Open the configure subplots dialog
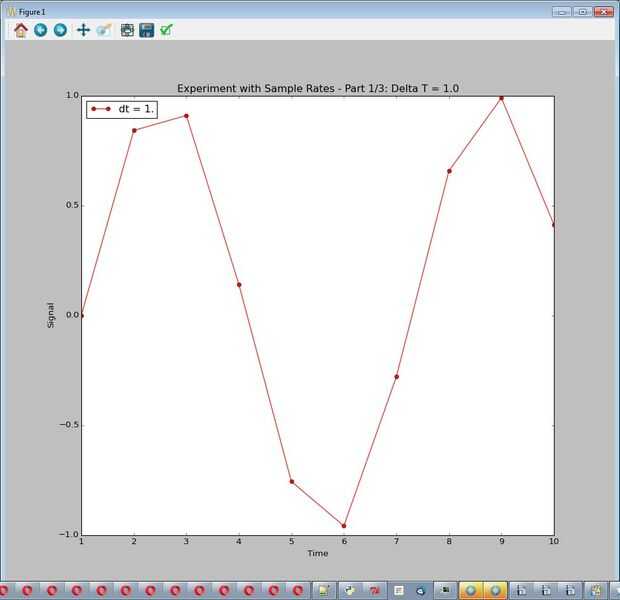 click(127, 30)
